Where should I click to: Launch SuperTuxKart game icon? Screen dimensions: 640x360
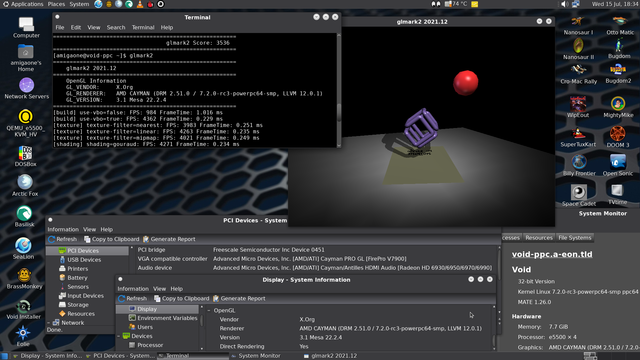point(578,137)
